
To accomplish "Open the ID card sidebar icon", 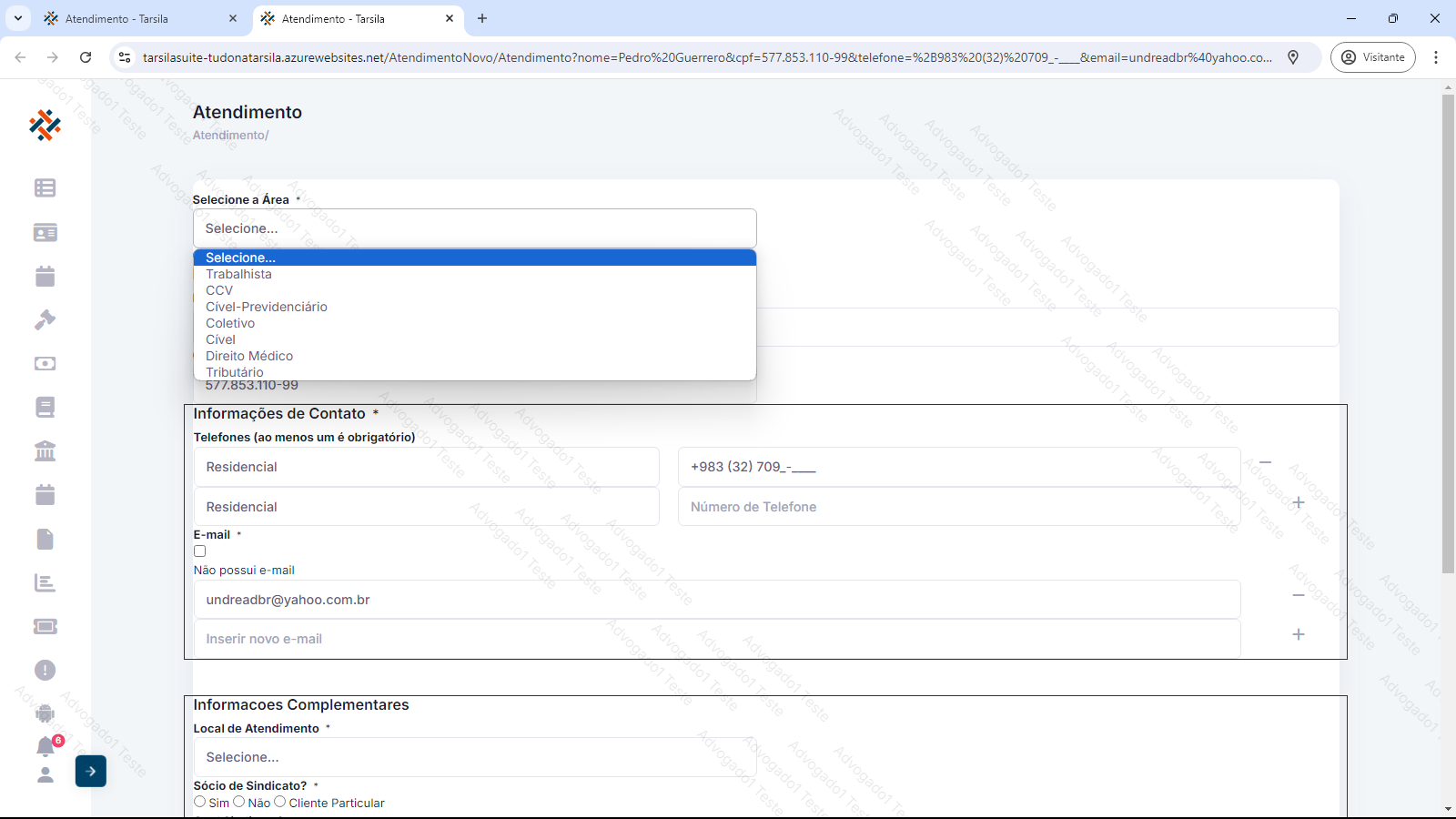I will click(45, 233).
